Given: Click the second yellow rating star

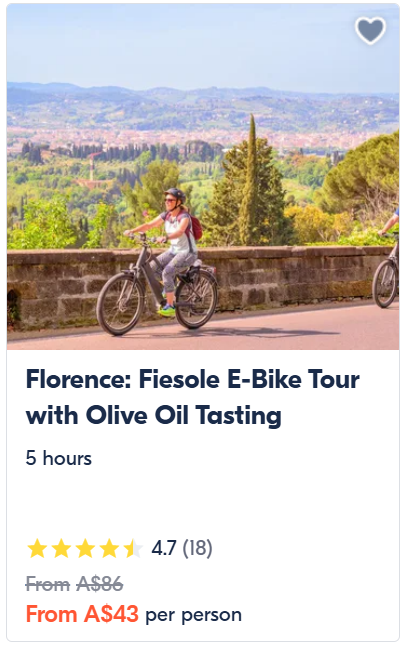Looking at the screenshot, I should (61, 548).
